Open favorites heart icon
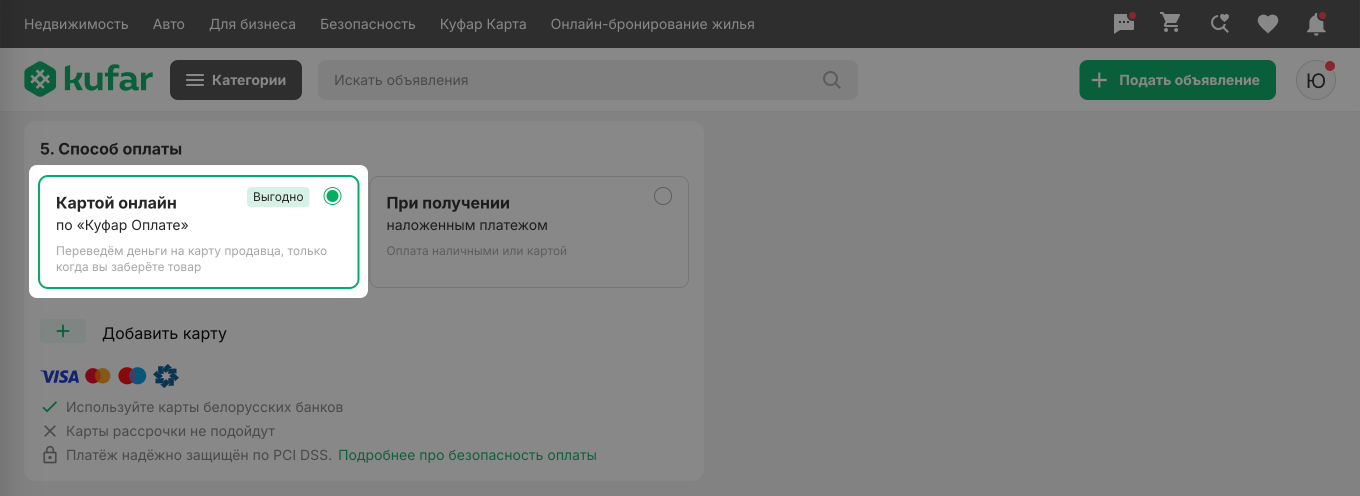 pos(1268,24)
